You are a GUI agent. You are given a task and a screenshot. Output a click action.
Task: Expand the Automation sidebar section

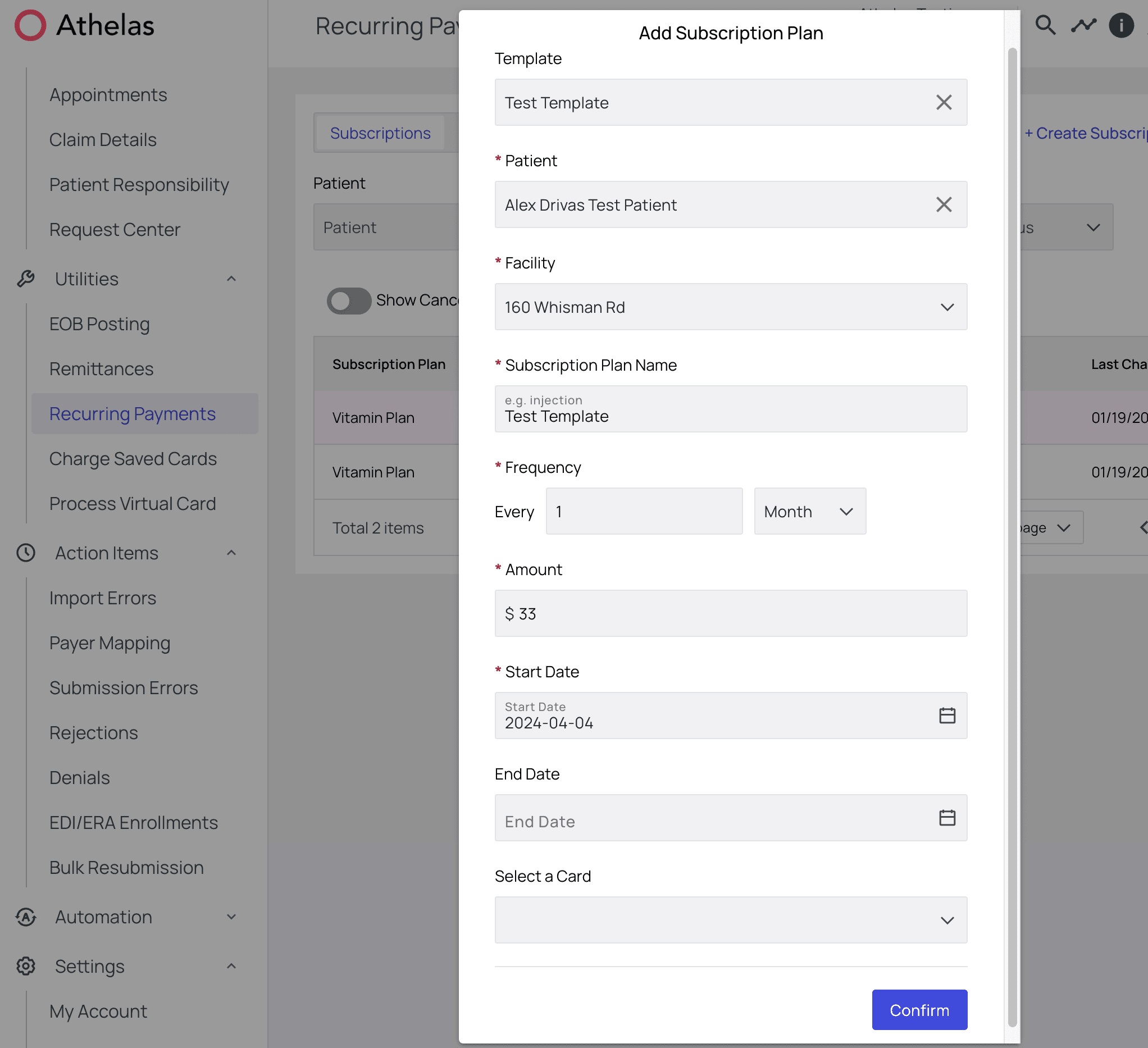click(x=231, y=917)
